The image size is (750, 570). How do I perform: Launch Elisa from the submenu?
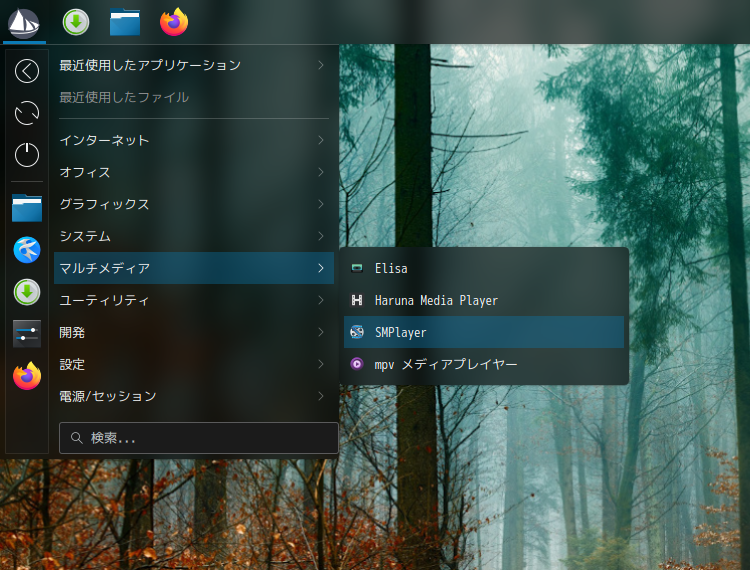[484, 268]
